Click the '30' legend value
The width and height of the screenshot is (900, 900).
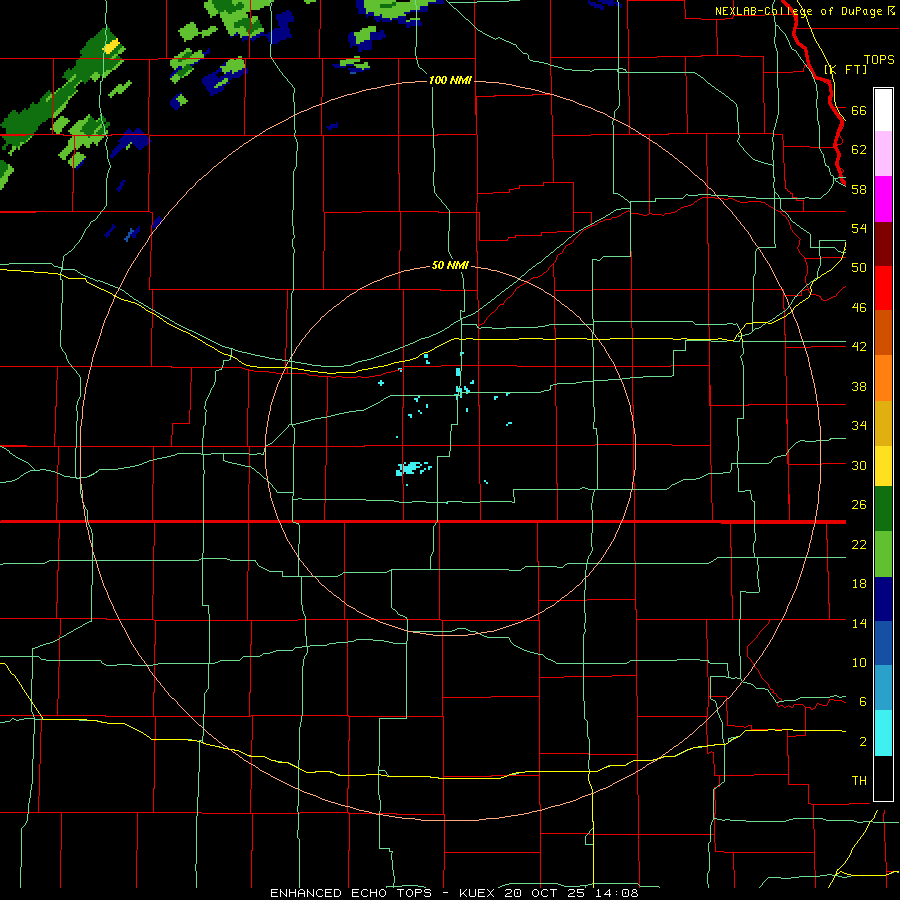(x=859, y=465)
